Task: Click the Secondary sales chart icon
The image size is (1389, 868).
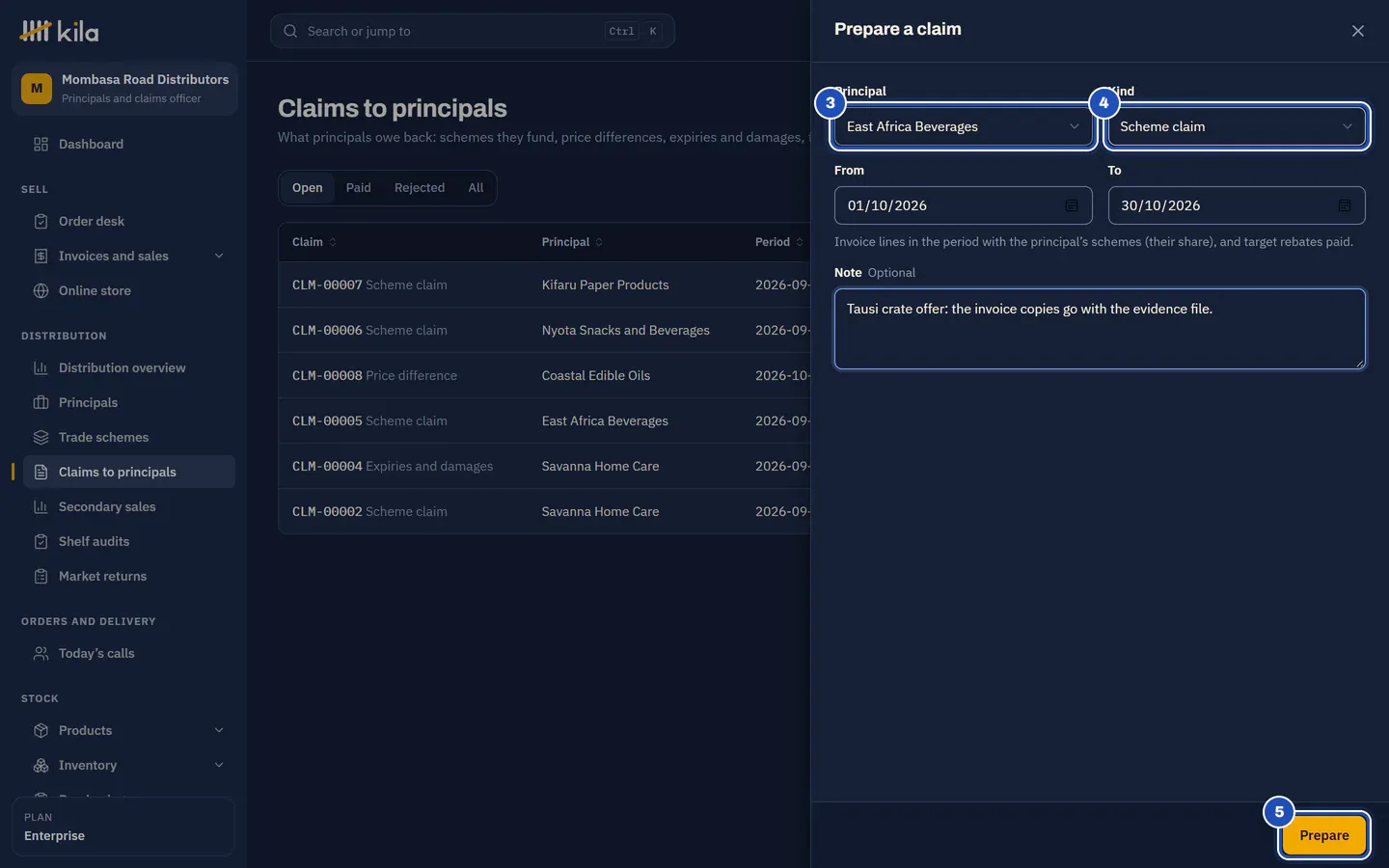Action: coord(41,506)
